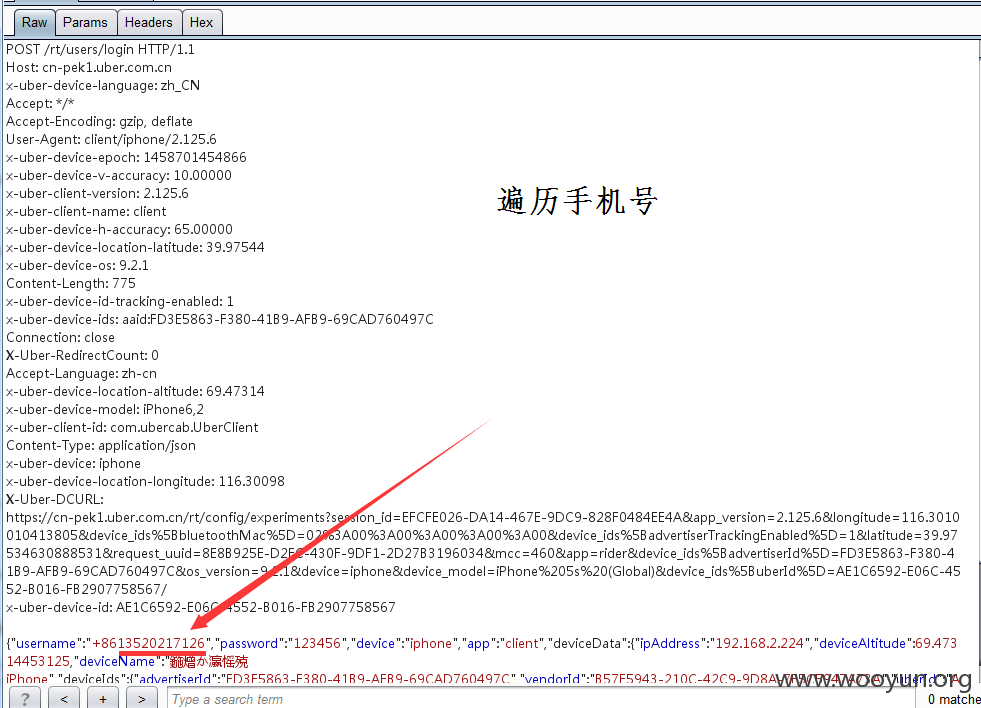The width and height of the screenshot is (981, 708).
Task: Click the x-uber-device-os: 9.2.1 line
Action: tap(77, 266)
